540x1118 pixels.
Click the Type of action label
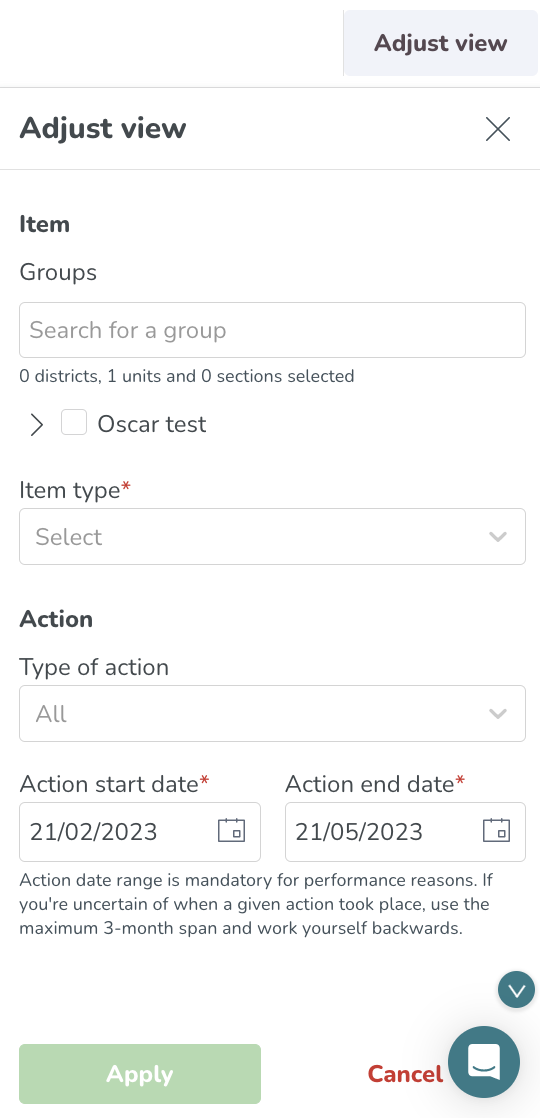click(94, 667)
